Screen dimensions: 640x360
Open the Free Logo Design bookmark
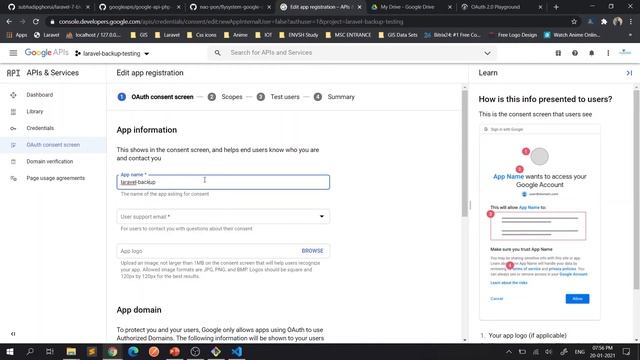click(512, 35)
